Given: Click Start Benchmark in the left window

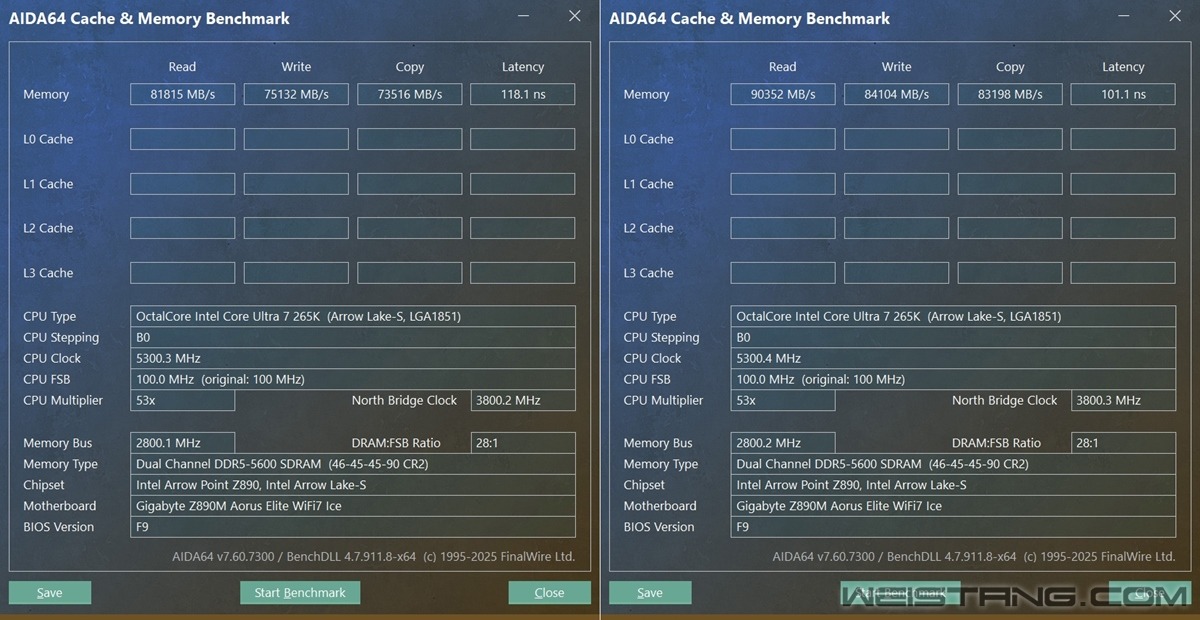Looking at the screenshot, I should [x=300, y=593].
